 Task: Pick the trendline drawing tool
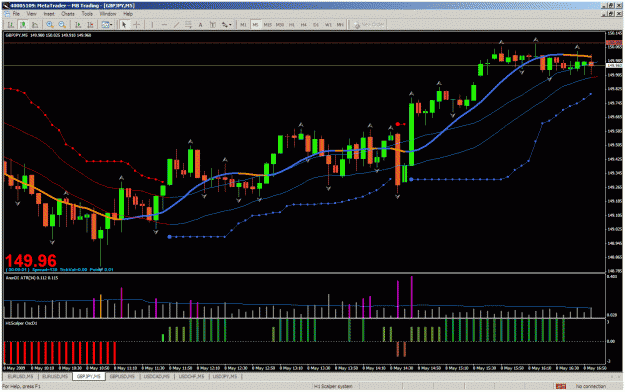pyautogui.click(x=177, y=25)
